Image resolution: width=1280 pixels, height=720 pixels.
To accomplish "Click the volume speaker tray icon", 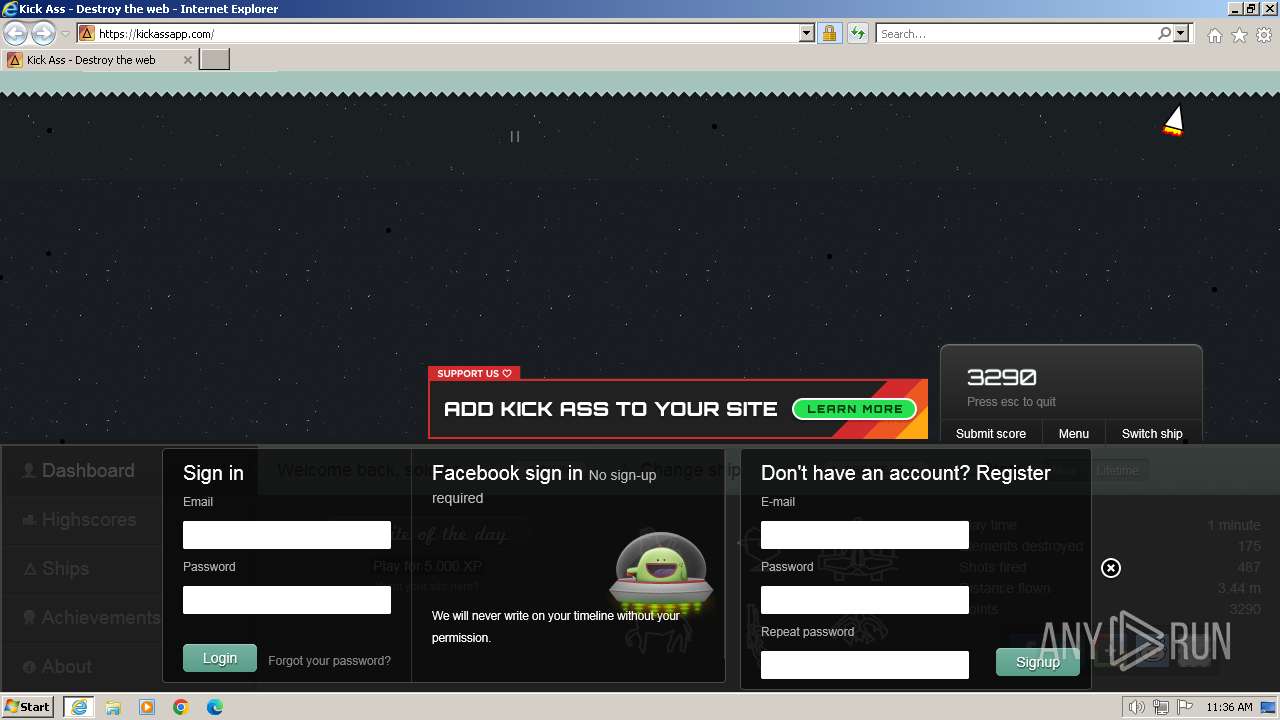I will 1137,707.
